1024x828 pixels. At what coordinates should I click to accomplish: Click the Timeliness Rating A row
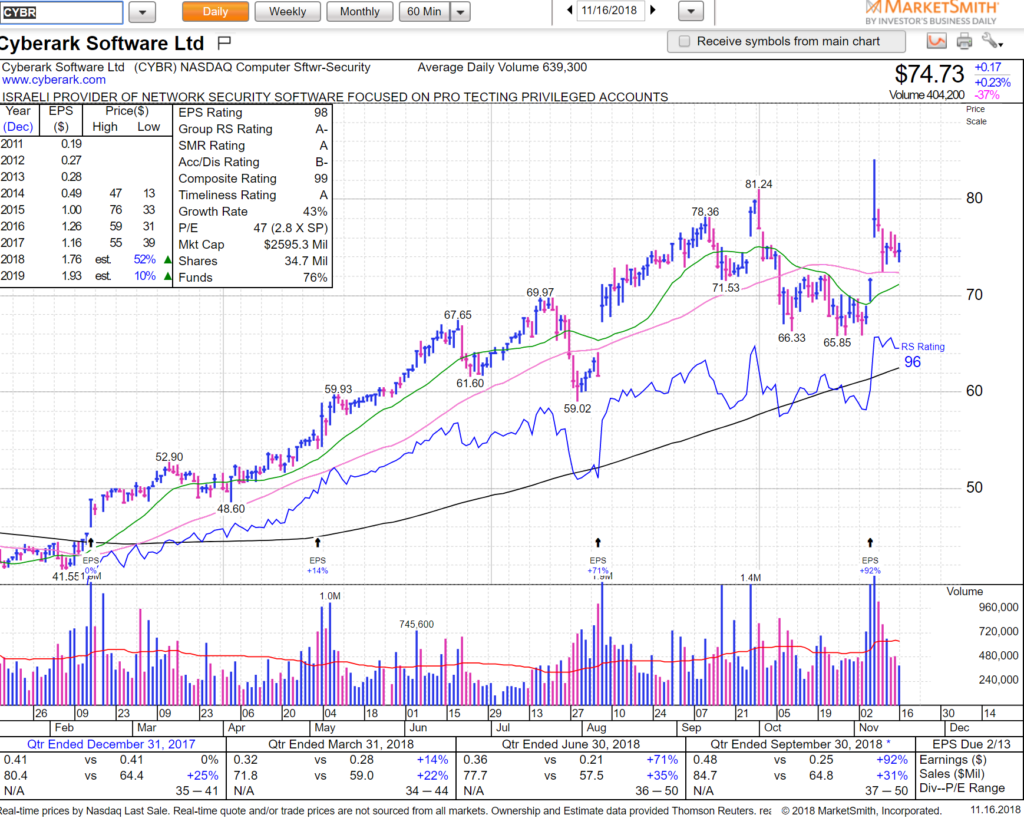tap(253, 195)
